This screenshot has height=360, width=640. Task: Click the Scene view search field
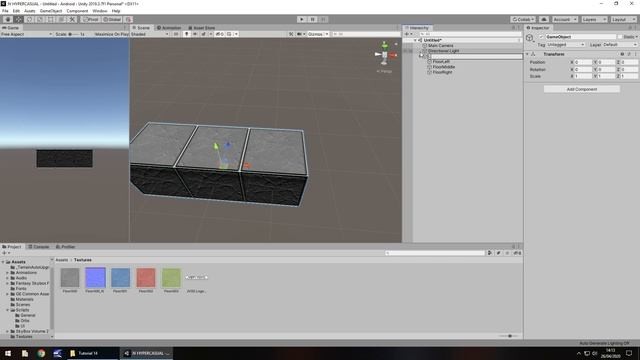(x=366, y=34)
